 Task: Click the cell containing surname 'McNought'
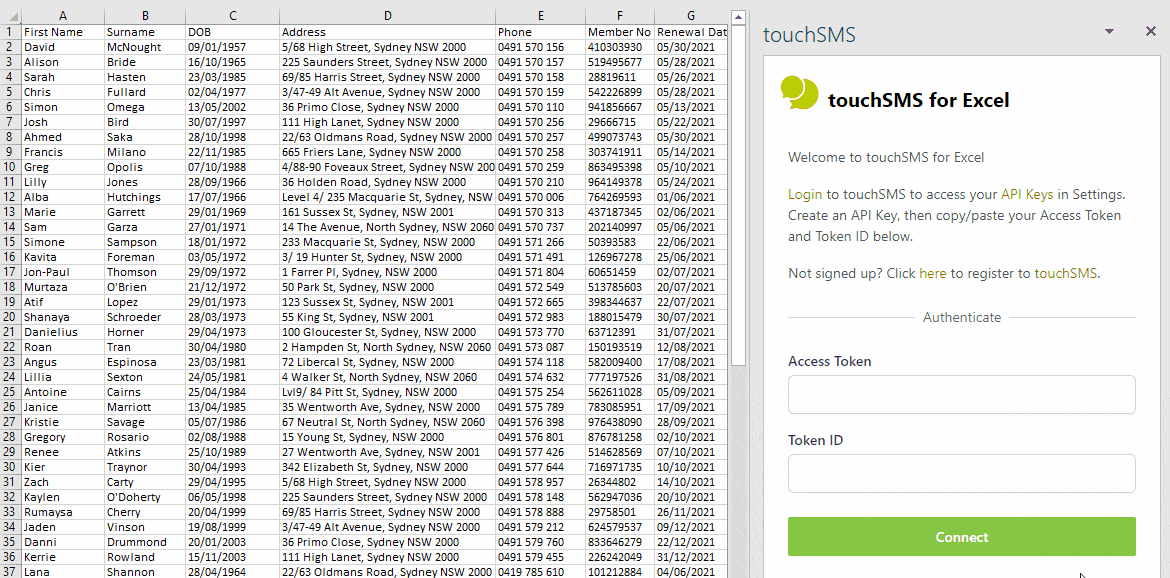tap(144, 47)
